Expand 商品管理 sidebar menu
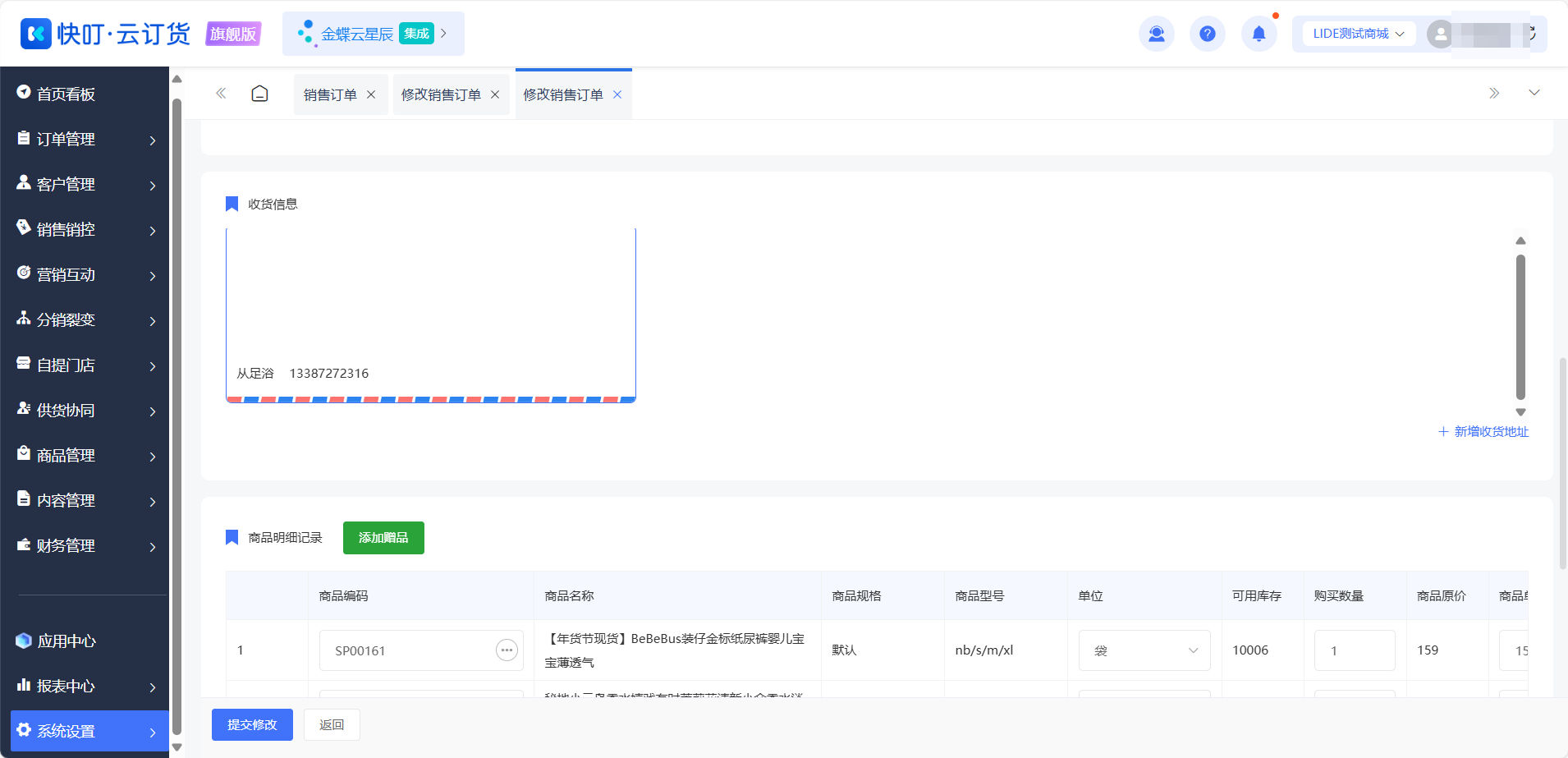This screenshot has width=1568, height=758. tap(86, 455)
